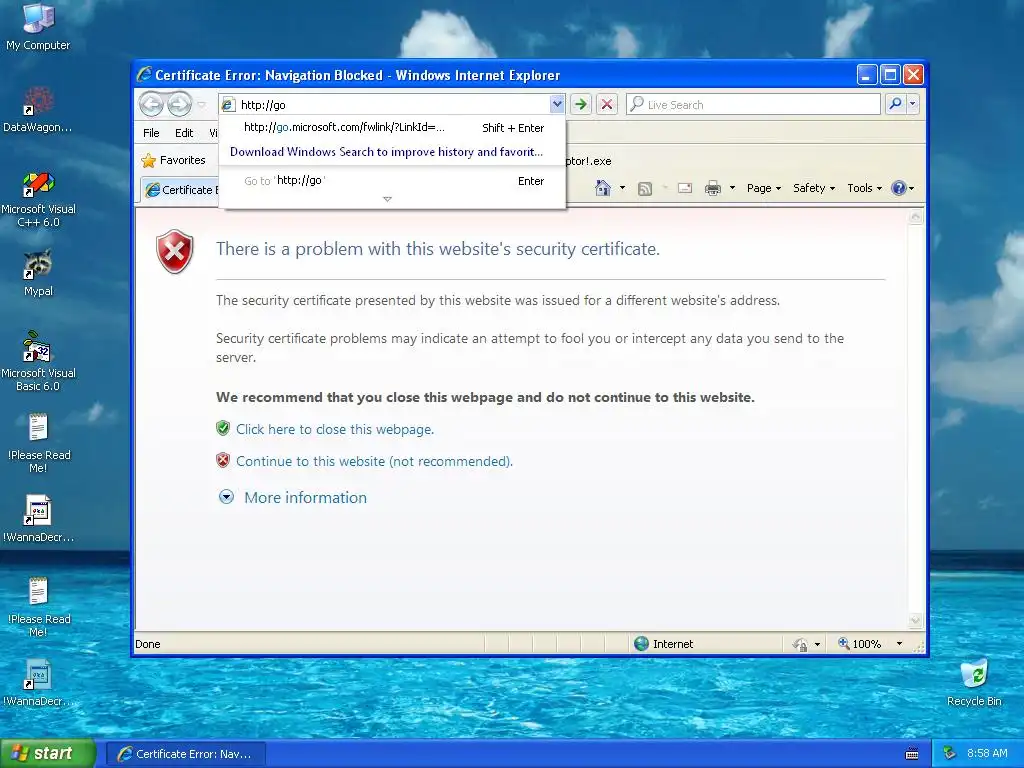Select the go.microsoft.com fwlink suggestion
This screenshot has height=768, width=1024.
click(392, 127)
